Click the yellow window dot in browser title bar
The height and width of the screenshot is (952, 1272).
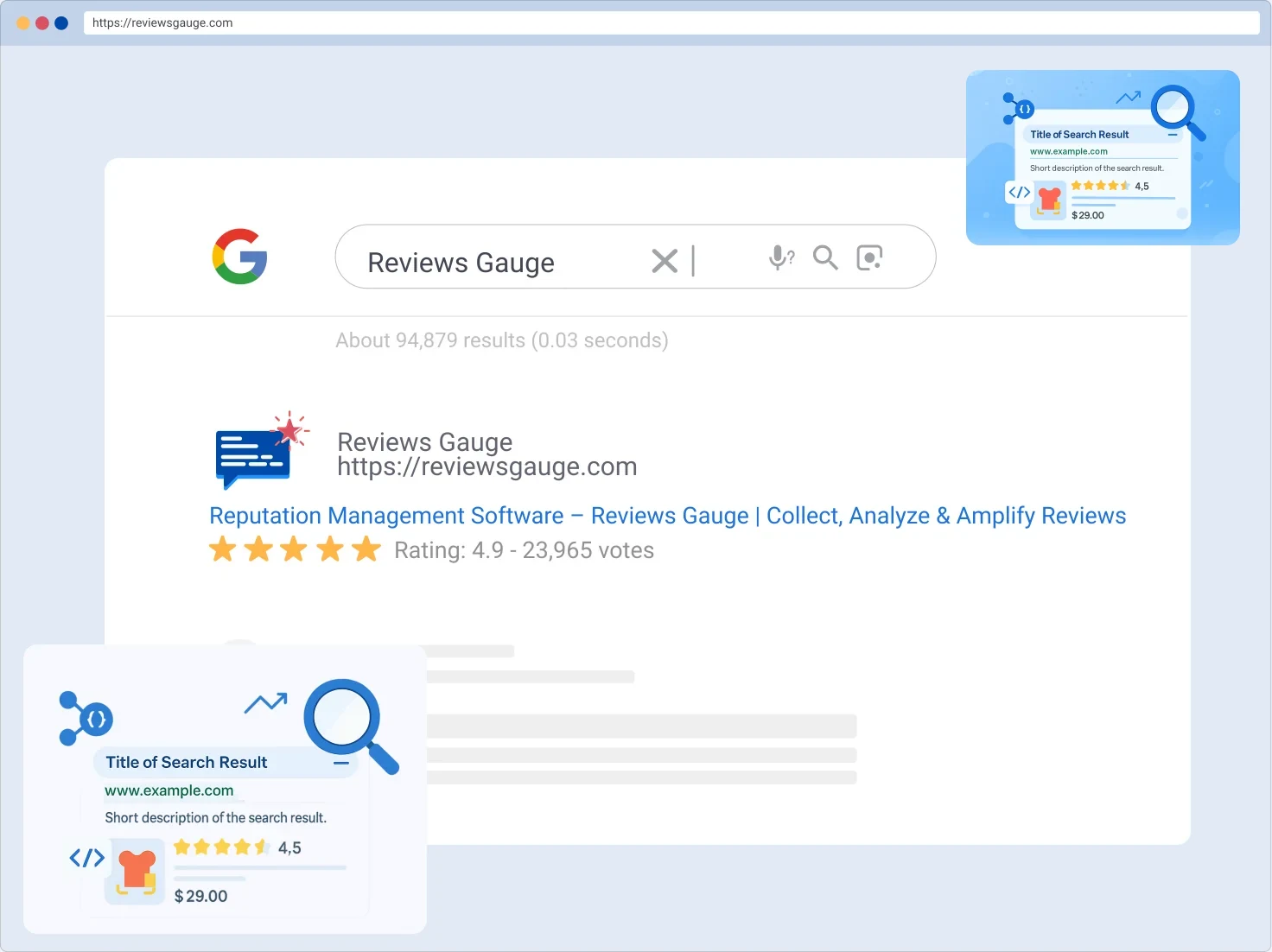click(x=23, y=23)
